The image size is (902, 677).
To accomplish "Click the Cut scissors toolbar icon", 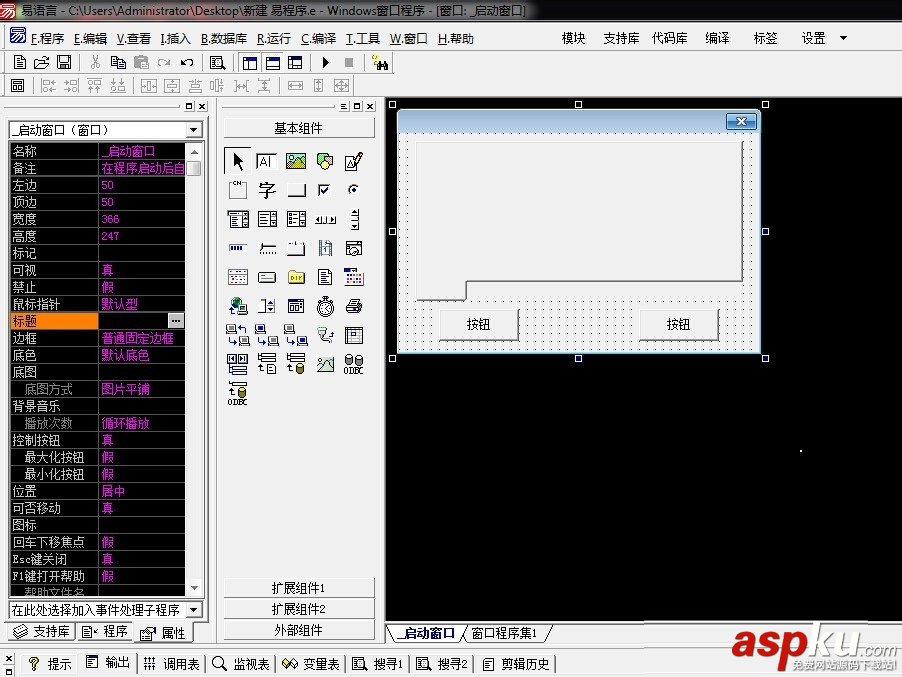I will click(x=95, y=62).
